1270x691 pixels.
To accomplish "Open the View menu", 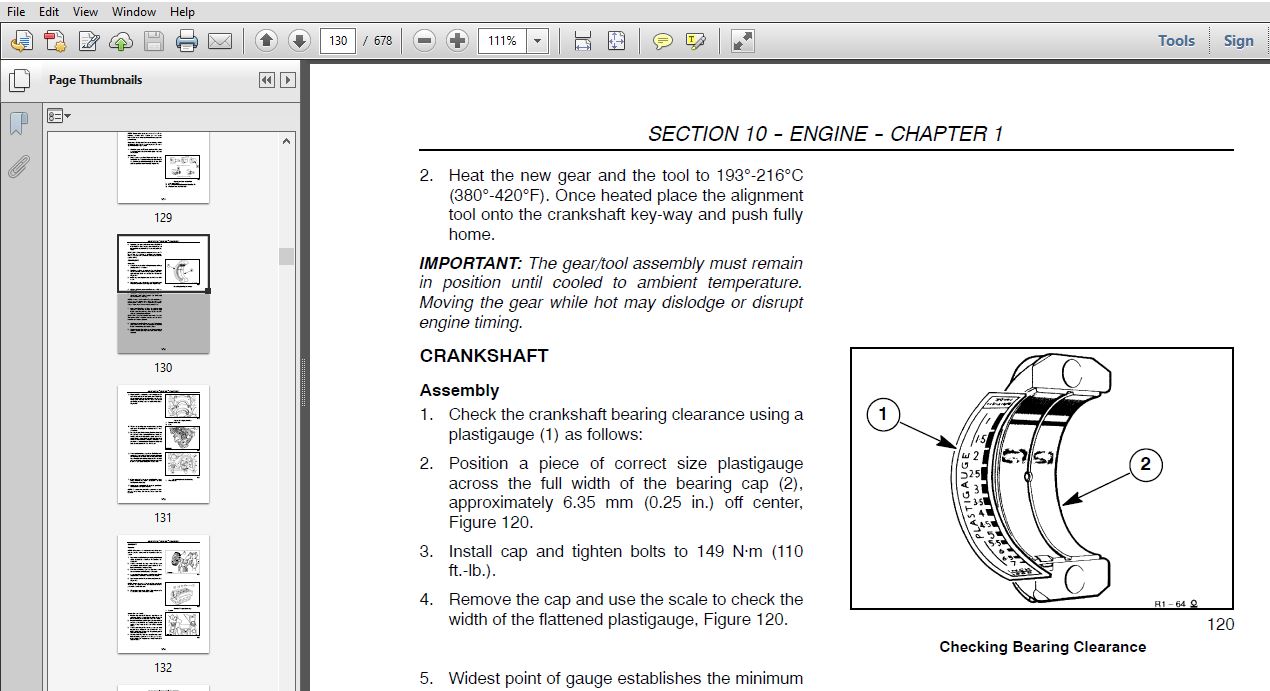I will [86, 12].
